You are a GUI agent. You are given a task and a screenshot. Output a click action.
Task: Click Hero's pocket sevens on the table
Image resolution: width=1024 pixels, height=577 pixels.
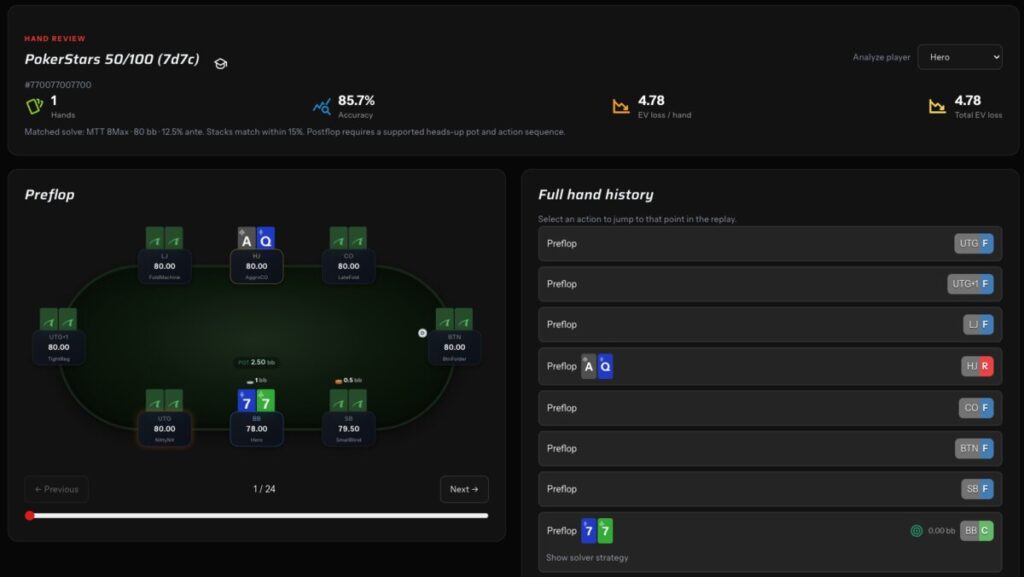point(256,401)
